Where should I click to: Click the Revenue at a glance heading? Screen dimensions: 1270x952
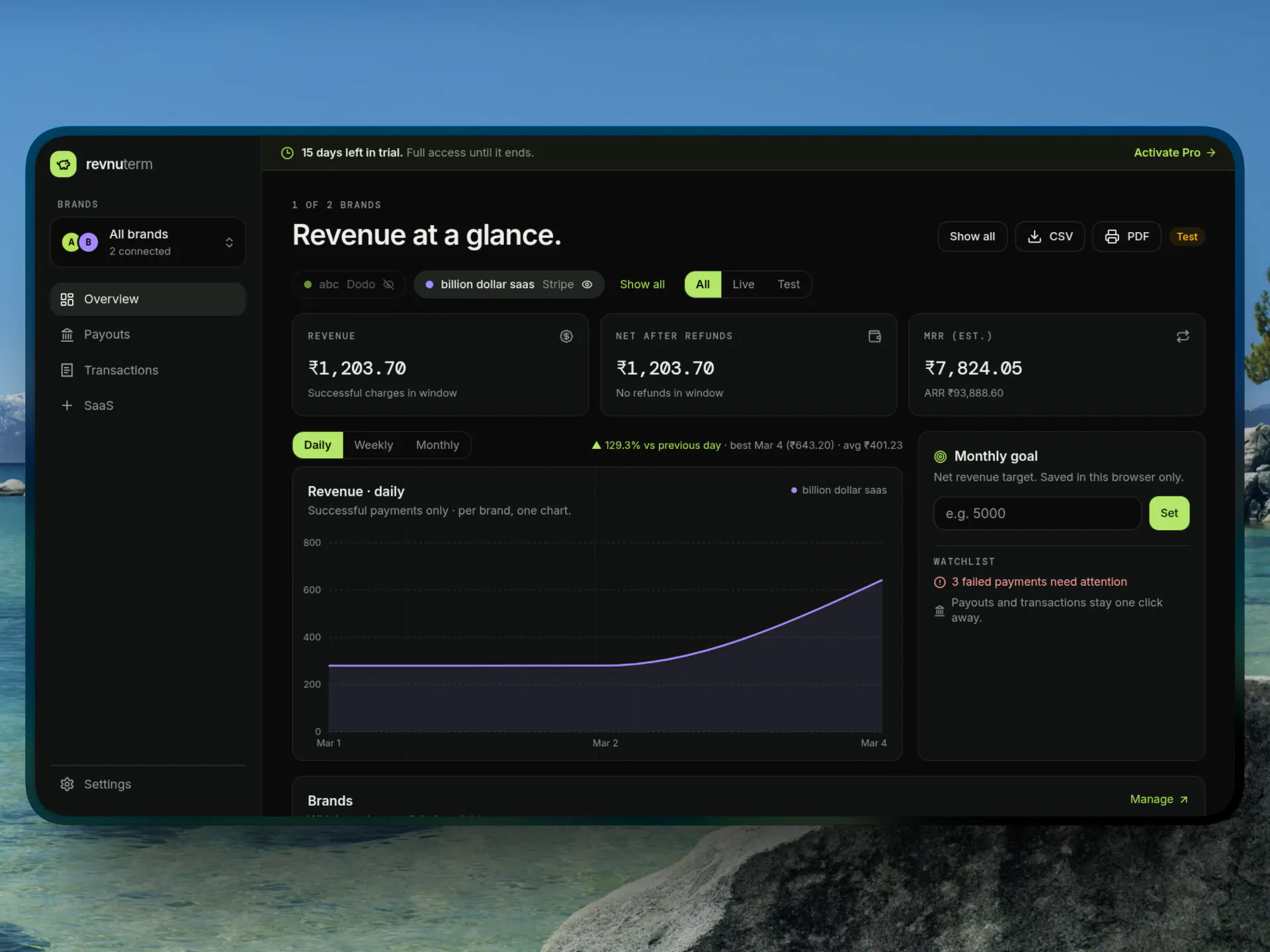click(x=427, y=236)
